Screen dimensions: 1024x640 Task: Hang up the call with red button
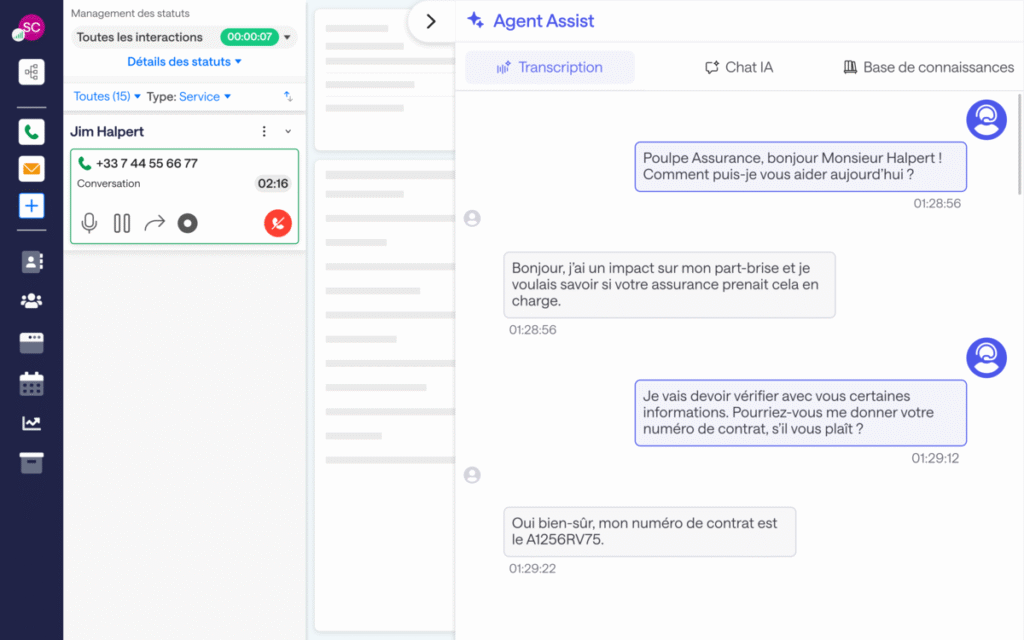coord(278,223)
